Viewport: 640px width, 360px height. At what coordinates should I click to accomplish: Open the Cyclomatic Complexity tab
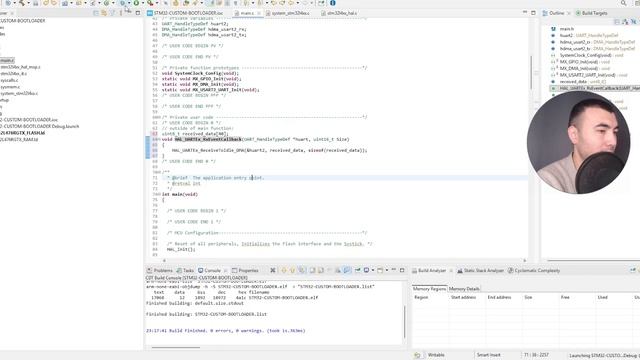coord(534,270)
